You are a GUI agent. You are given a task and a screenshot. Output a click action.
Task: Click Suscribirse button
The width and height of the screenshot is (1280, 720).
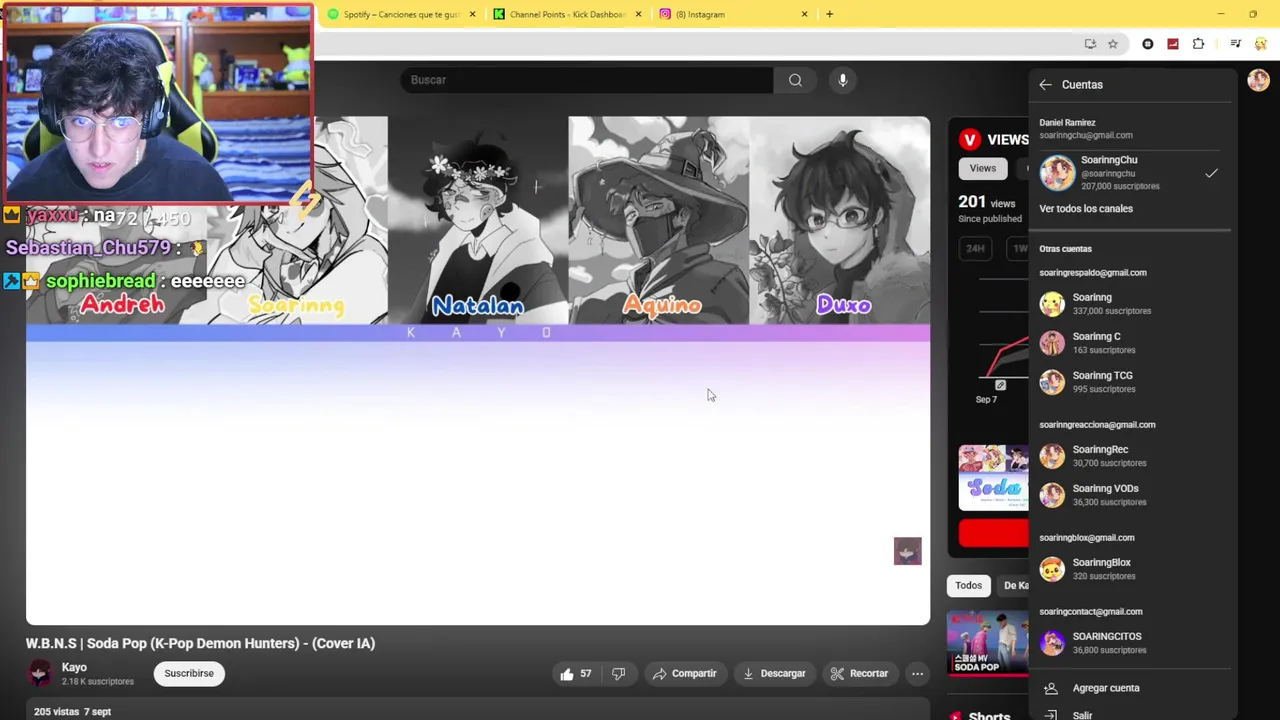[x=189, y=674]
